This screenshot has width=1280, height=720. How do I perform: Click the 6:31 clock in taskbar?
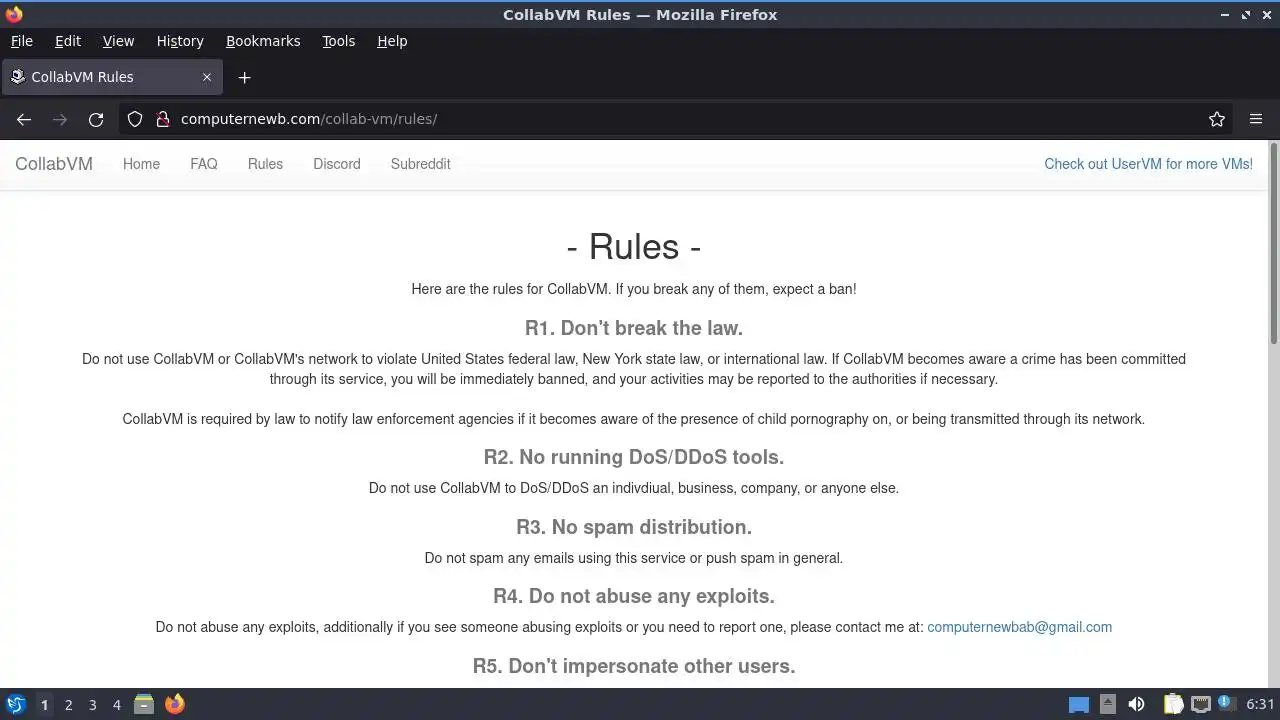click(1260, 704)
